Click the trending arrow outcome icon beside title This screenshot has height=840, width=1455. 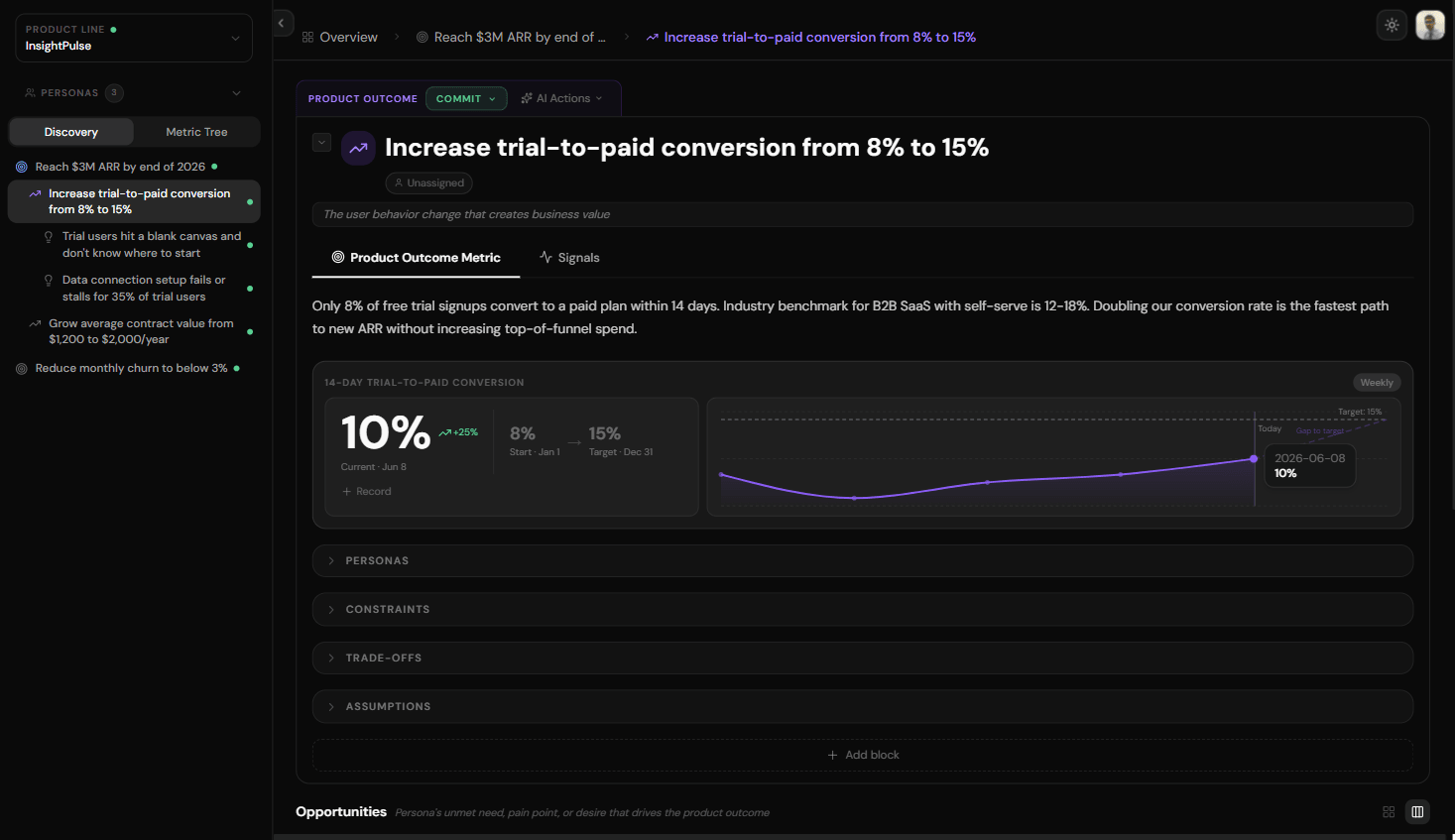[358, 148]
